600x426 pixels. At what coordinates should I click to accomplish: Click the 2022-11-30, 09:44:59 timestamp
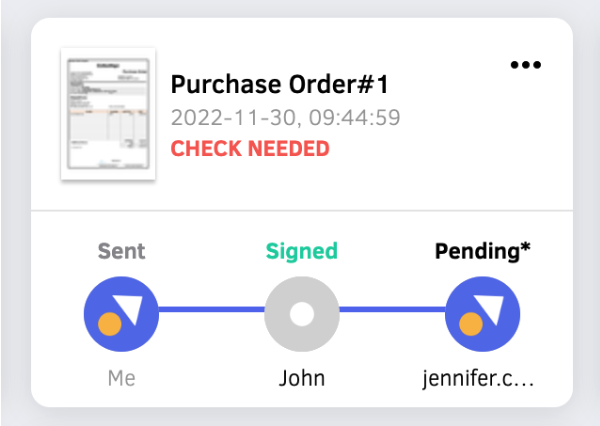285,117
